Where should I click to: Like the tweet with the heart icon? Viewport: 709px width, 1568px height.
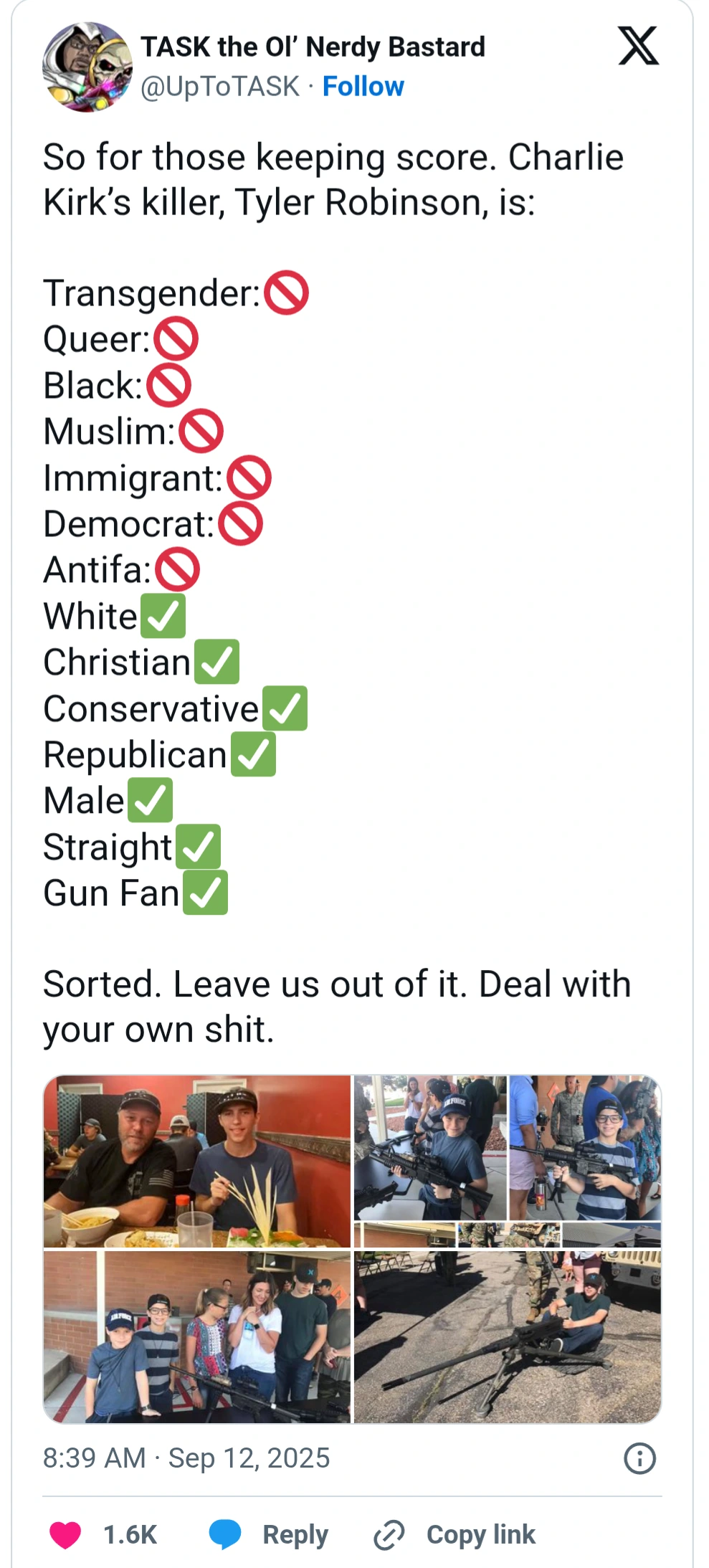pos(65,1534)
